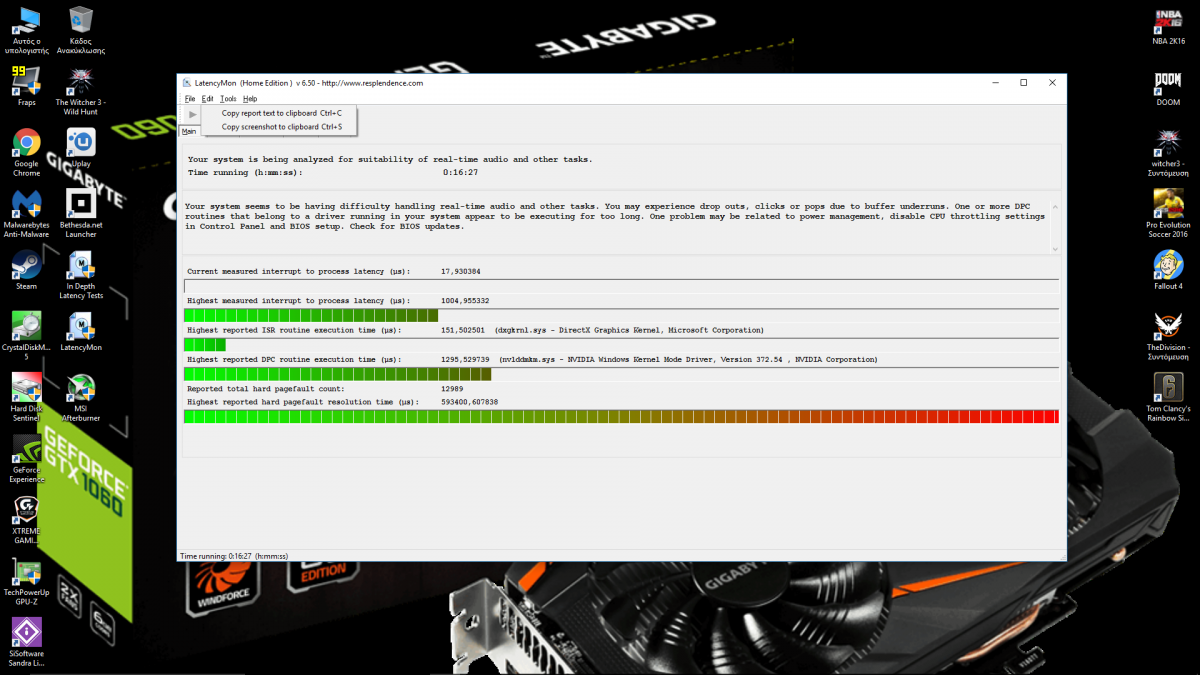
Task: Click the dxgkrnl.sys DirectX Graphics Kernel text
Action: (629, 330)
